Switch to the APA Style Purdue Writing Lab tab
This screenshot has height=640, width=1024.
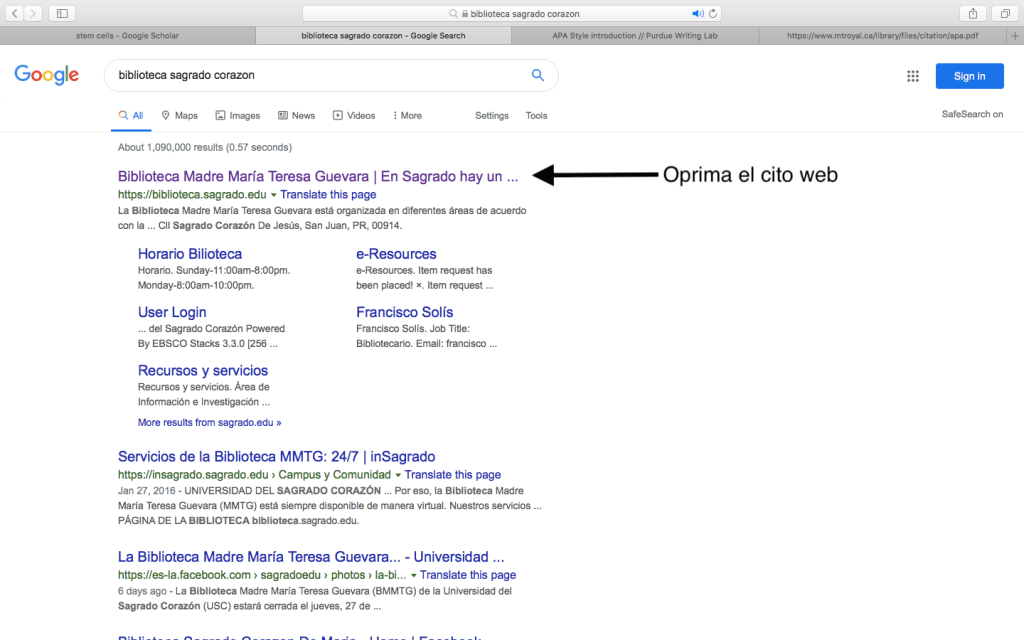click(x=635, y=35)
